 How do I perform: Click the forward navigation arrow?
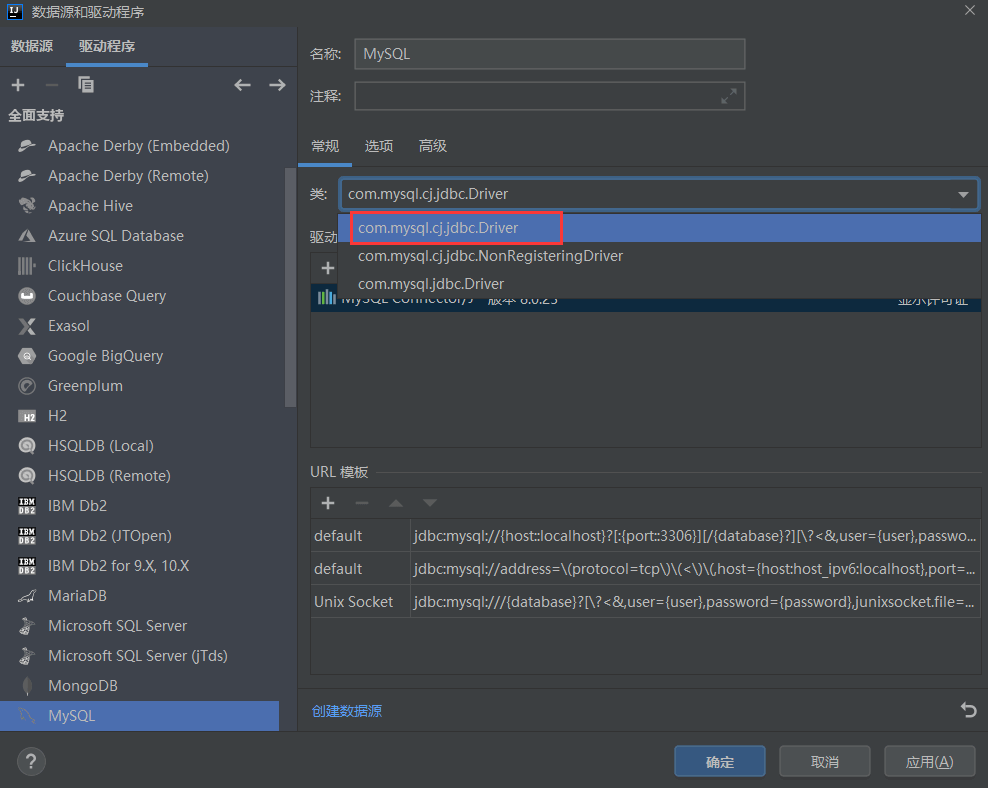tap(277, 85)
